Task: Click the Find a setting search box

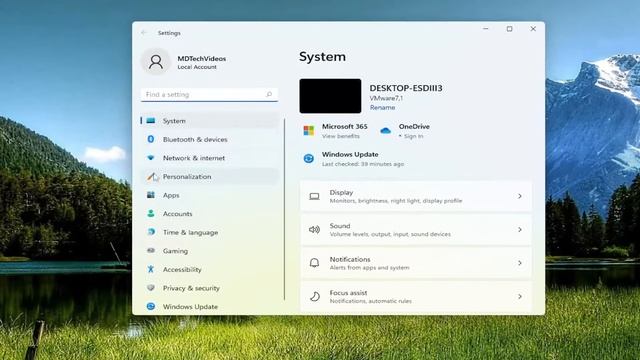Action: click(x=209, y=94)
